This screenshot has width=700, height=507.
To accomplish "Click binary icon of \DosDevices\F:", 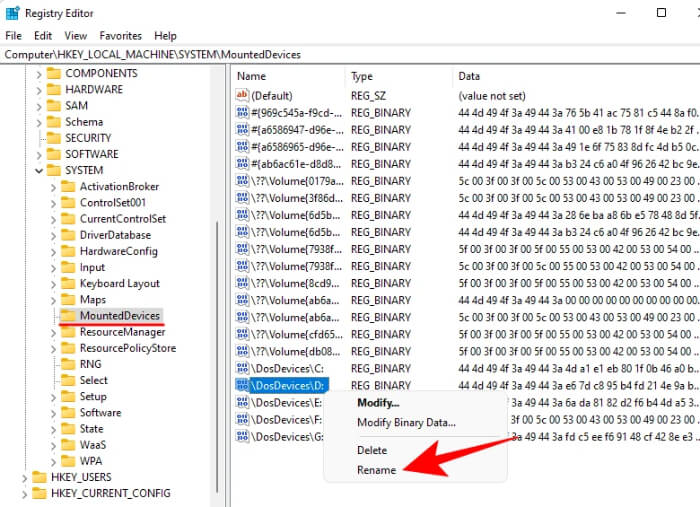I will coord(242,420).
